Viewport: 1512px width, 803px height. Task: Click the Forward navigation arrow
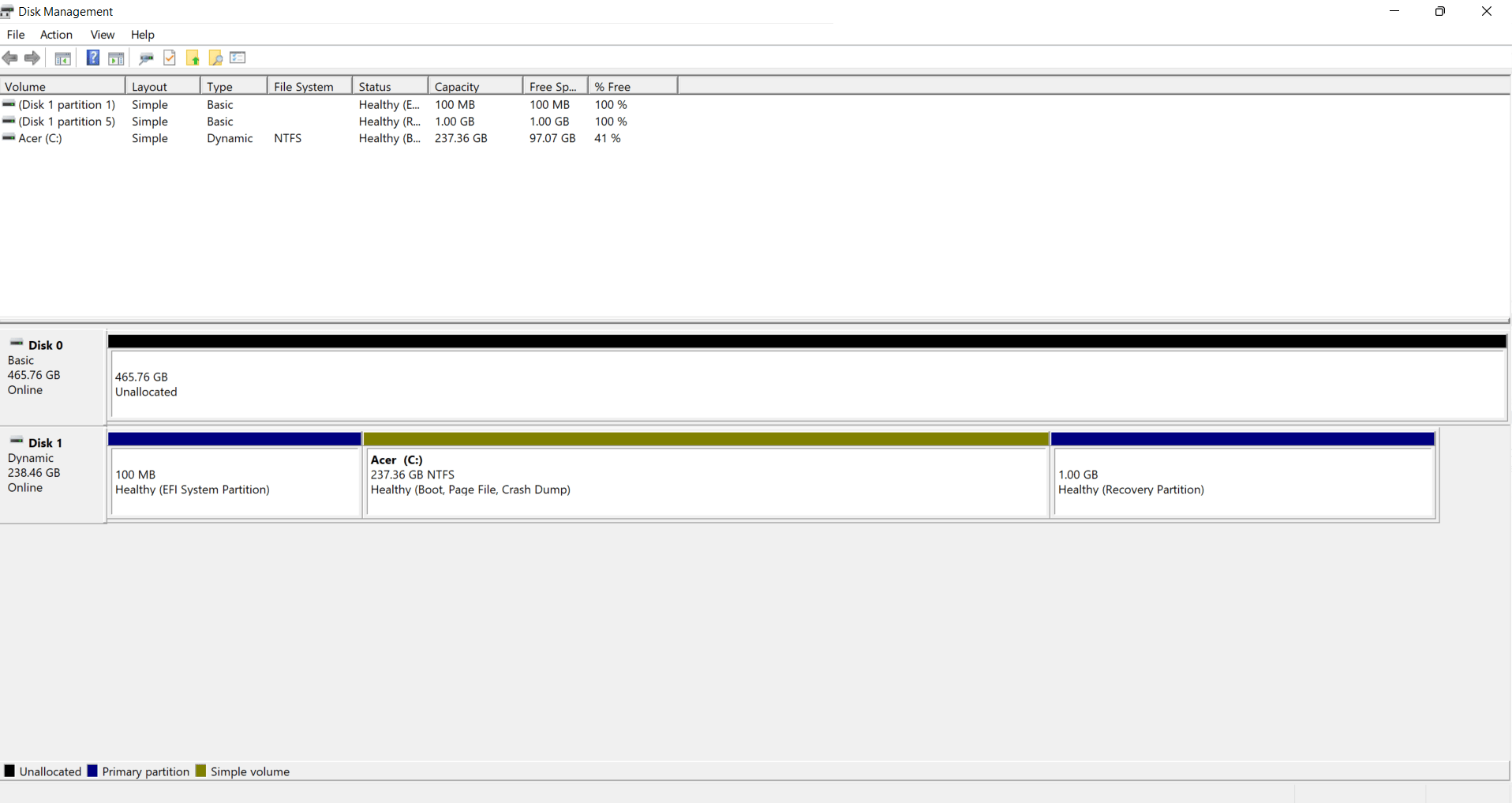(x=32, y=58)
